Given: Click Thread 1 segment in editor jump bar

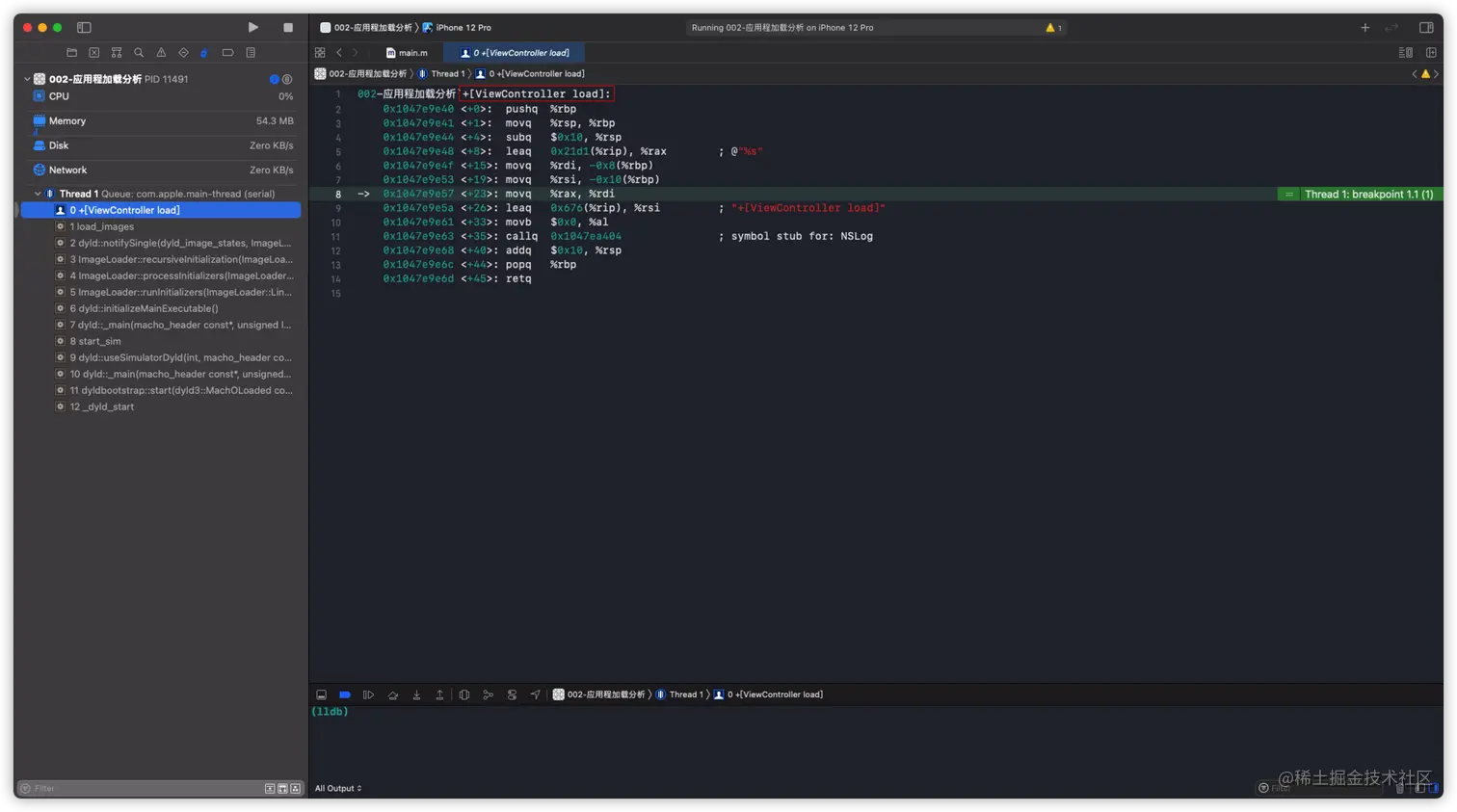Looking at the screenshot, I should tap(441, 74).
